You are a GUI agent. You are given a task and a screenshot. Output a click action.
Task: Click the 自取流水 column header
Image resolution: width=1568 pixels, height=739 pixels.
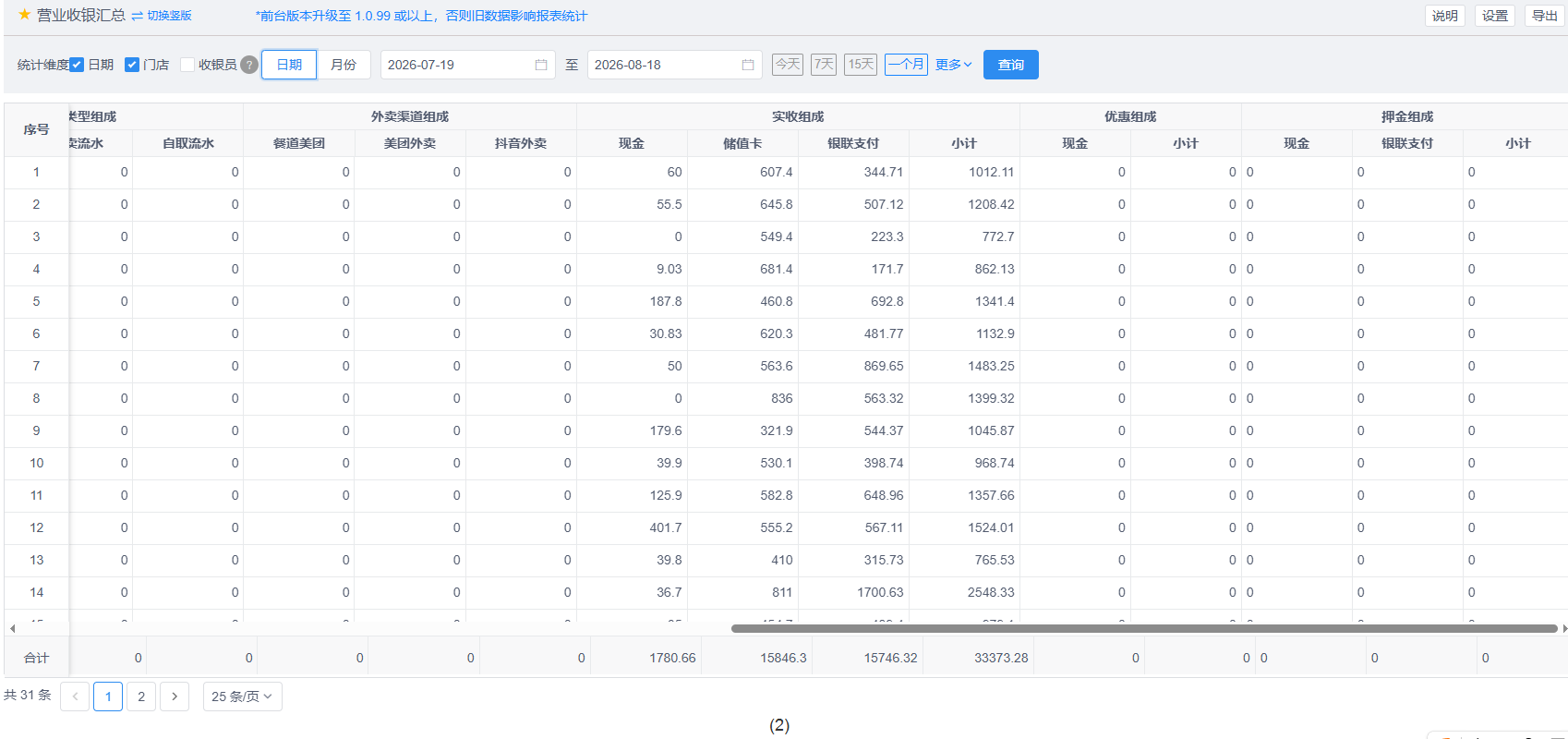pyautogui.click(x=188, y=143)
